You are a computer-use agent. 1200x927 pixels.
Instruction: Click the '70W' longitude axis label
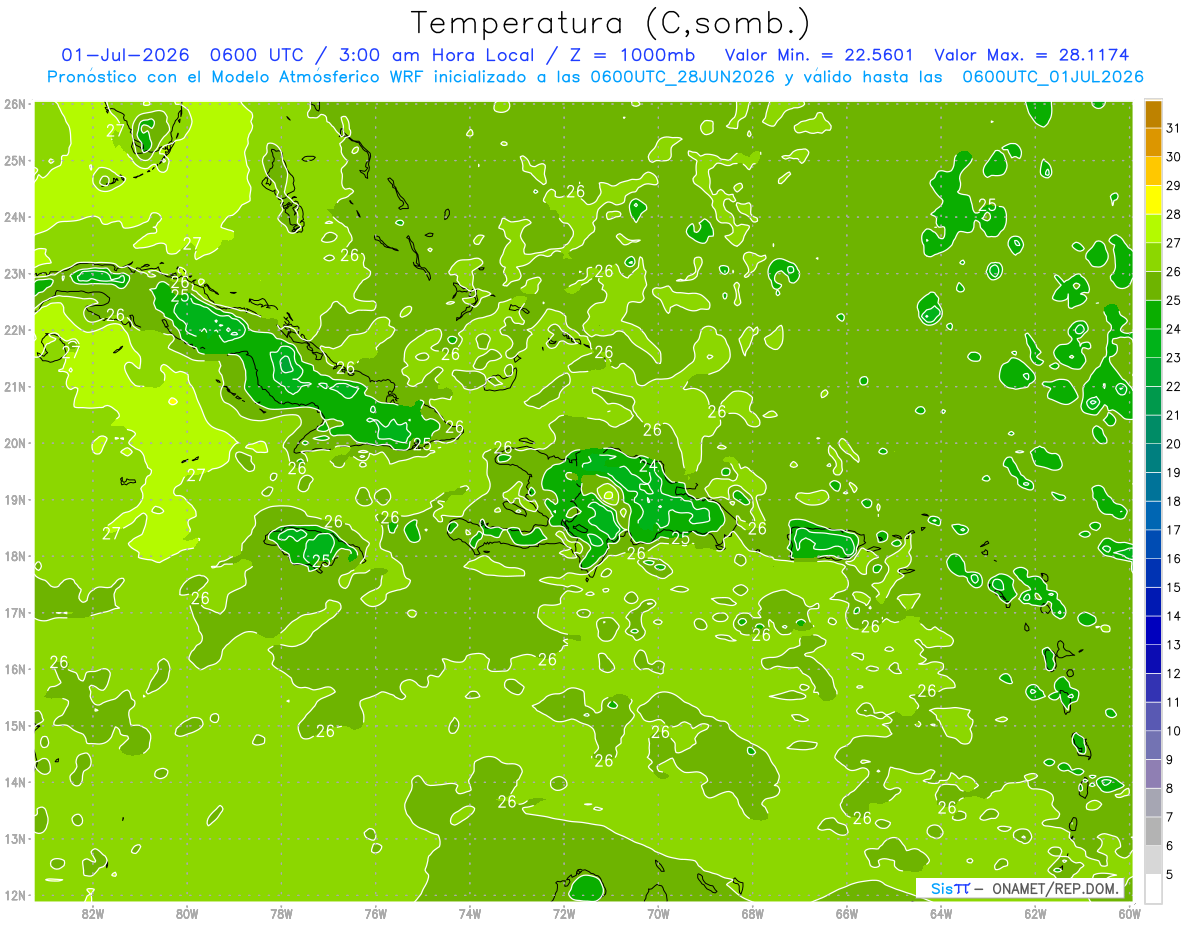(658, 913)
